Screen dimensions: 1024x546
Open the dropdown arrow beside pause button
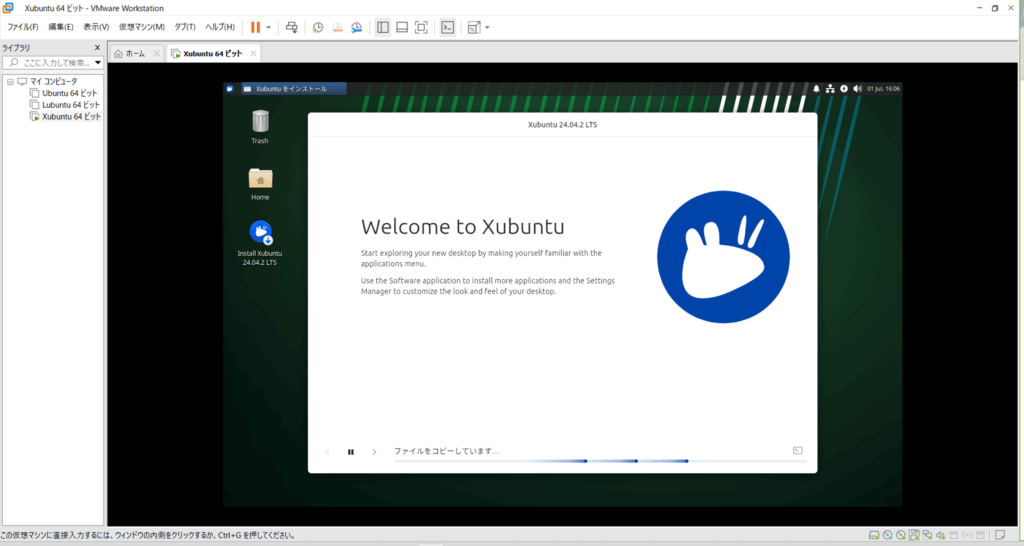[269, 27]
